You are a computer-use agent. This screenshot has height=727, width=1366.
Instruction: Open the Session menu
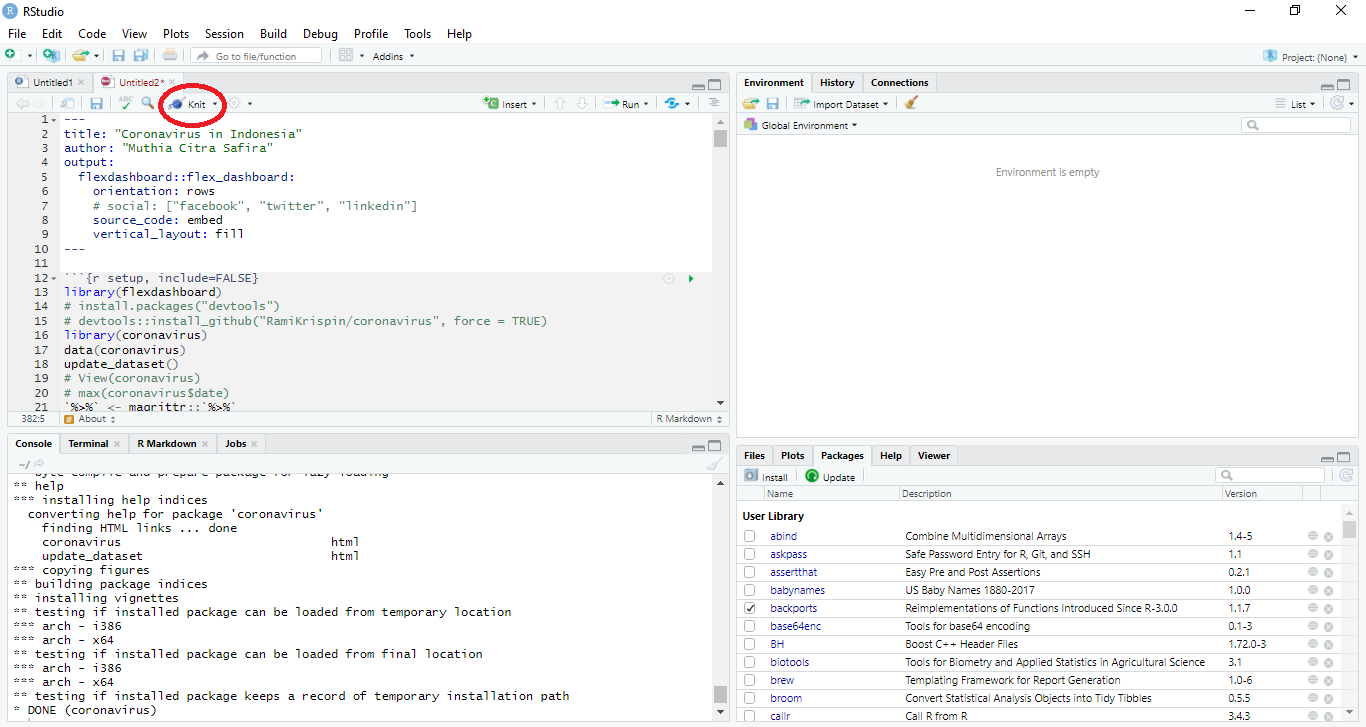(224, 33)
